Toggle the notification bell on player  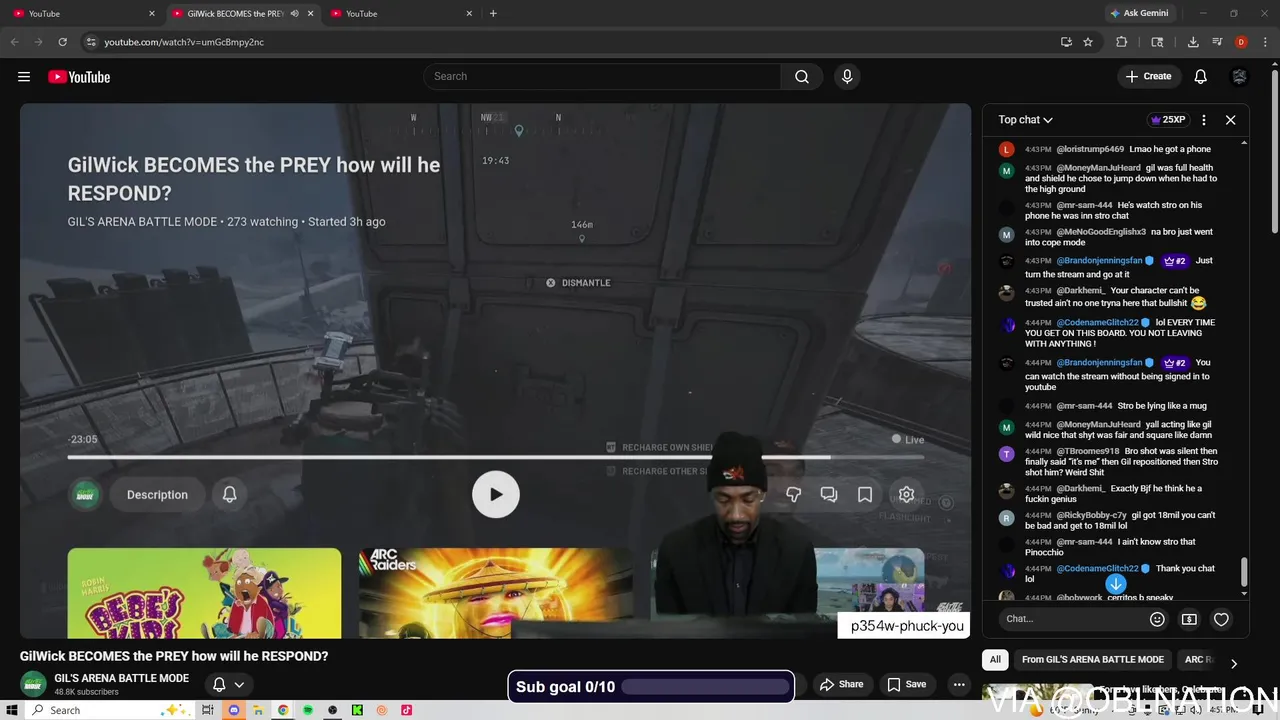point(230,494)
